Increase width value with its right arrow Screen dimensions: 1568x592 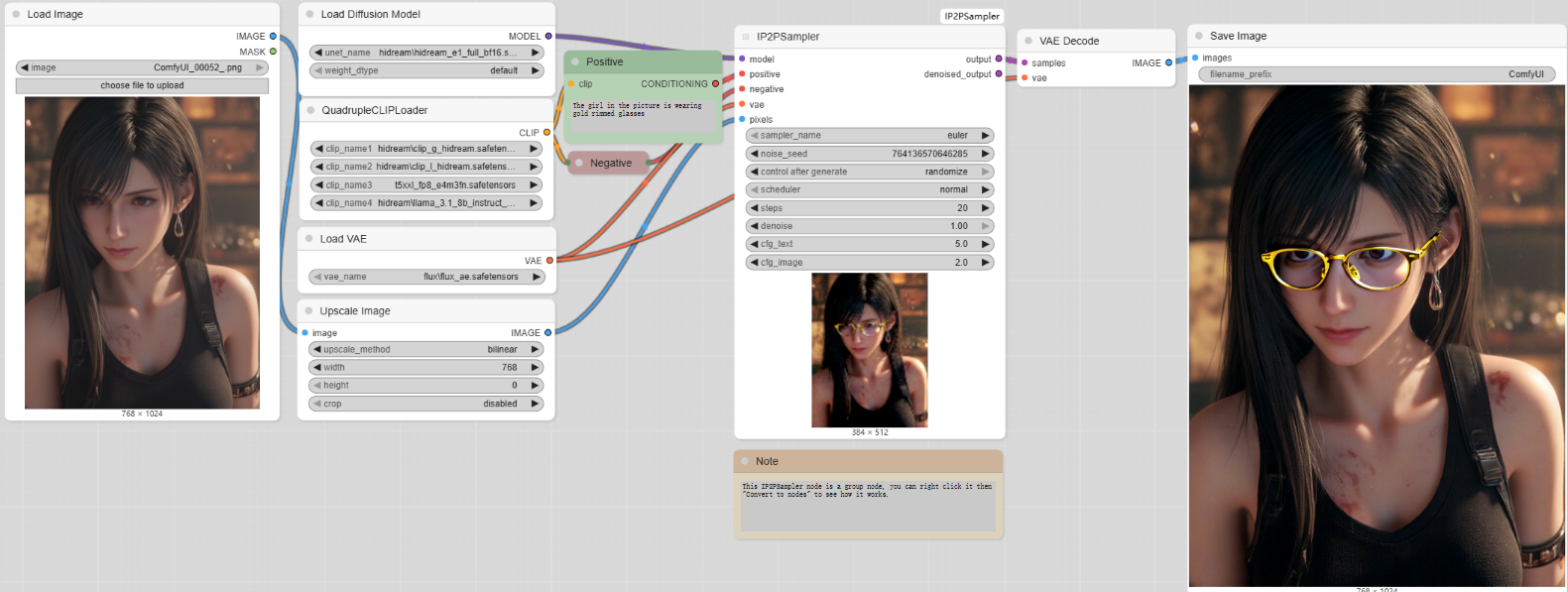tap(535, 367)
